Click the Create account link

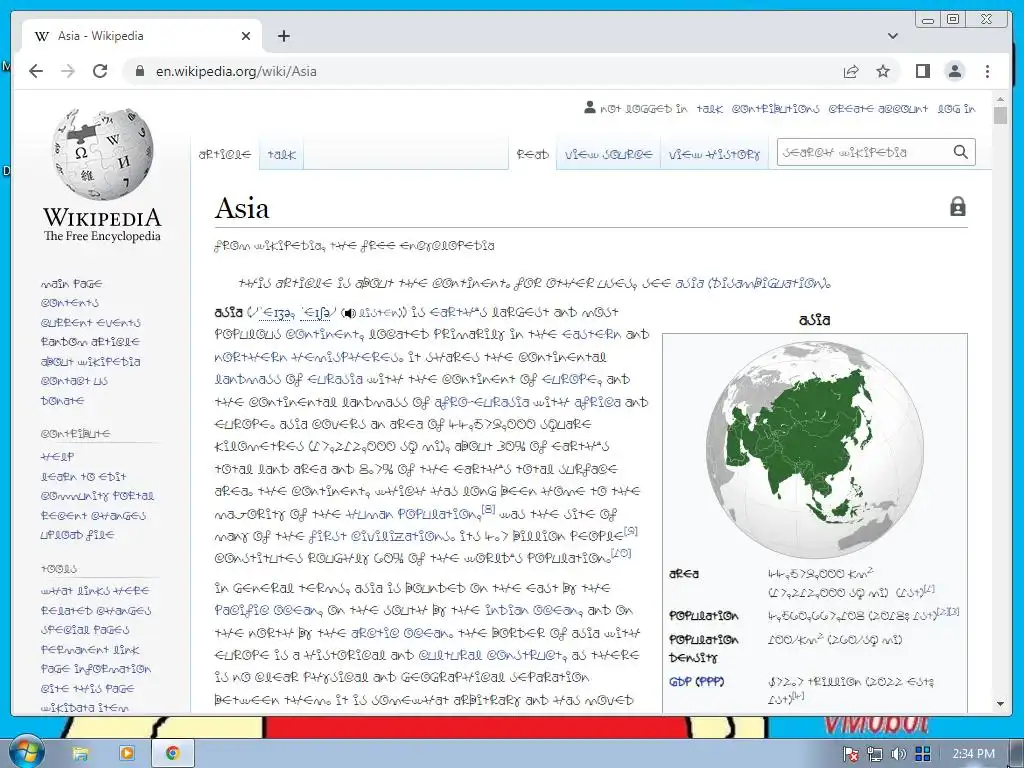(878, 109)
